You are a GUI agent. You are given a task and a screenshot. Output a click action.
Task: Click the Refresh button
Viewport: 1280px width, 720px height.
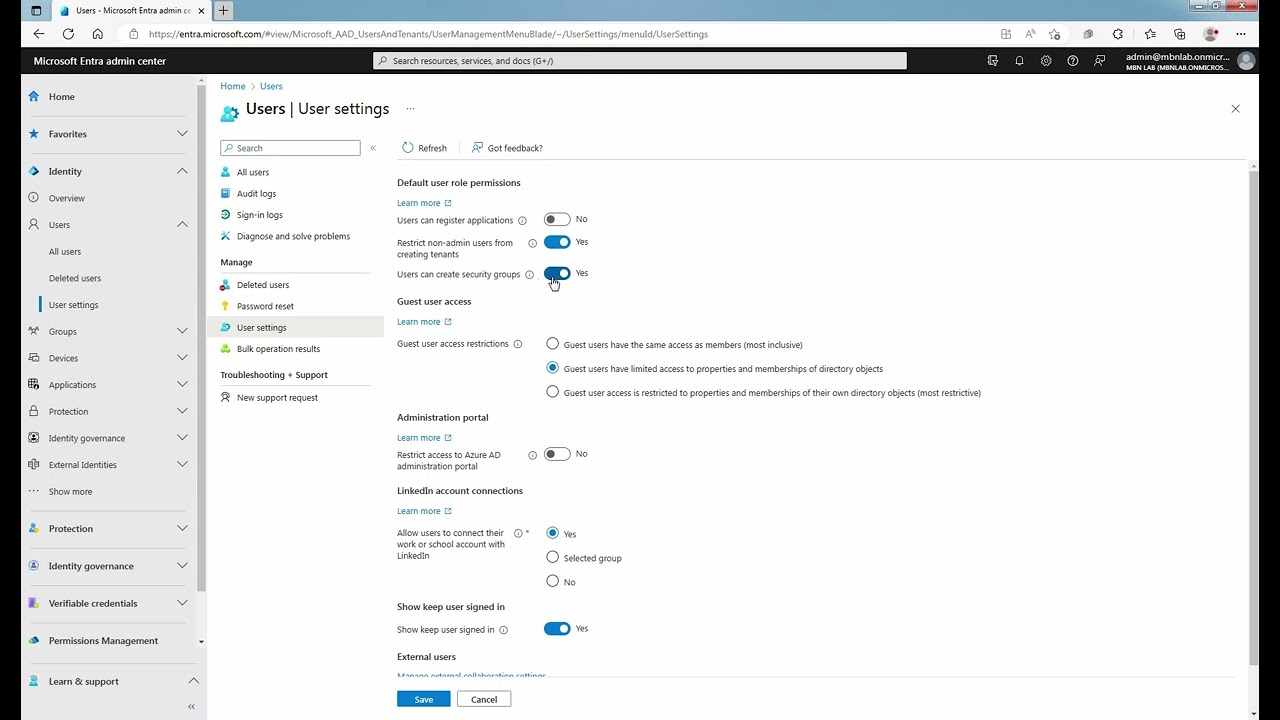click(x=424, y=148)
